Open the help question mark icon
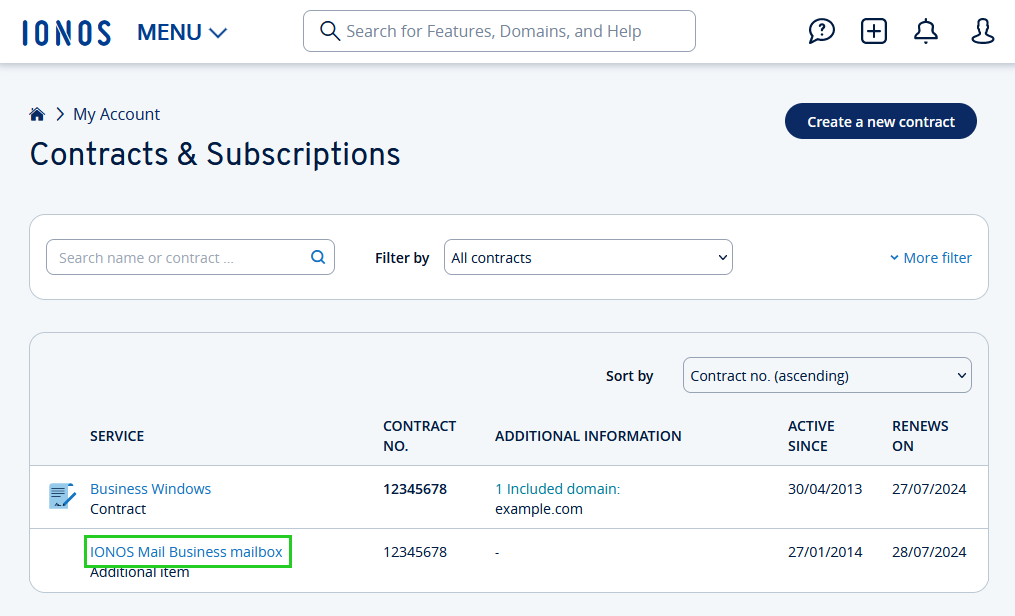The width and height of the screenshot is (1015, 616). coord(821,31)
